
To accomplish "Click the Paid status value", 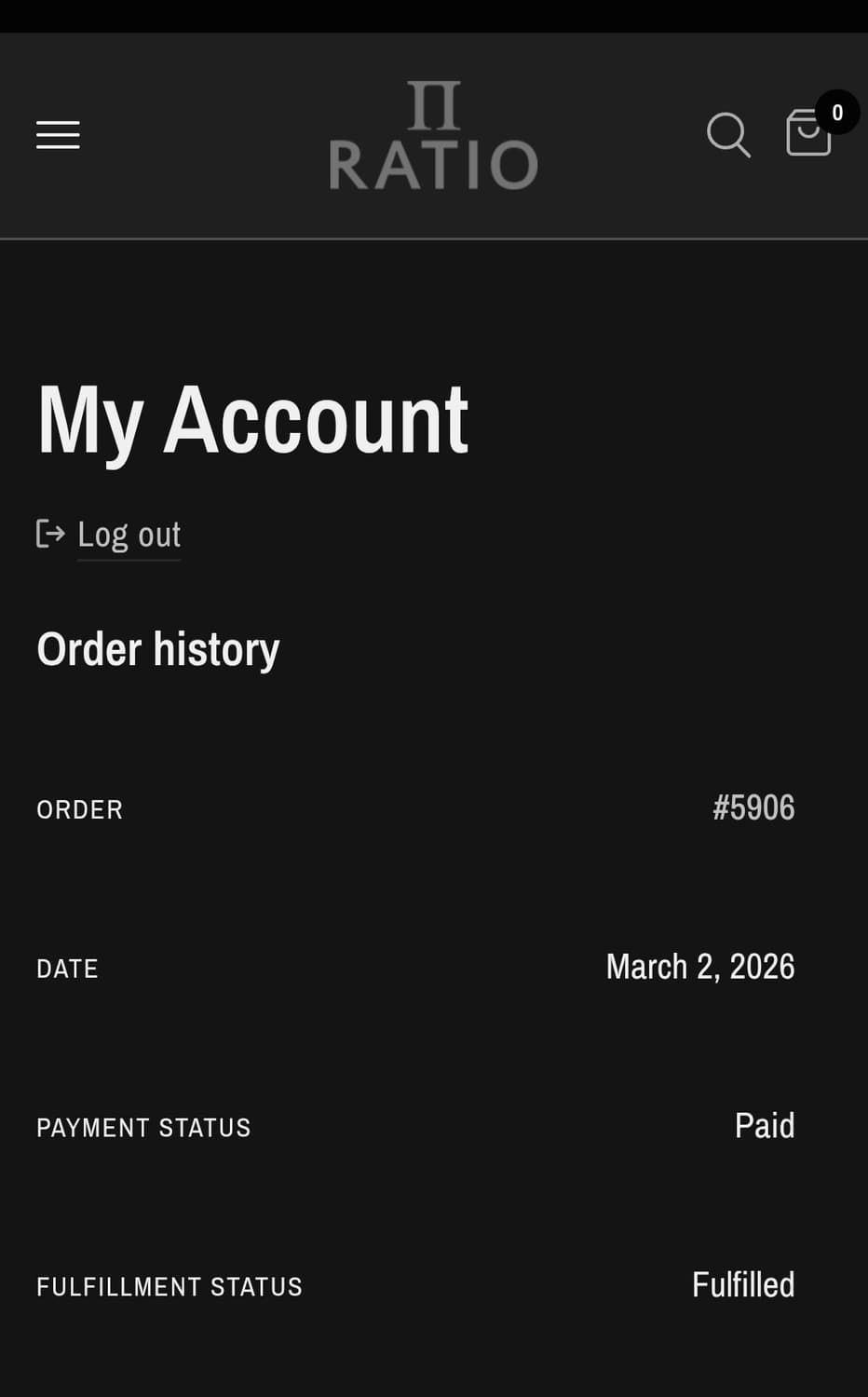I will coord(764,1126).
